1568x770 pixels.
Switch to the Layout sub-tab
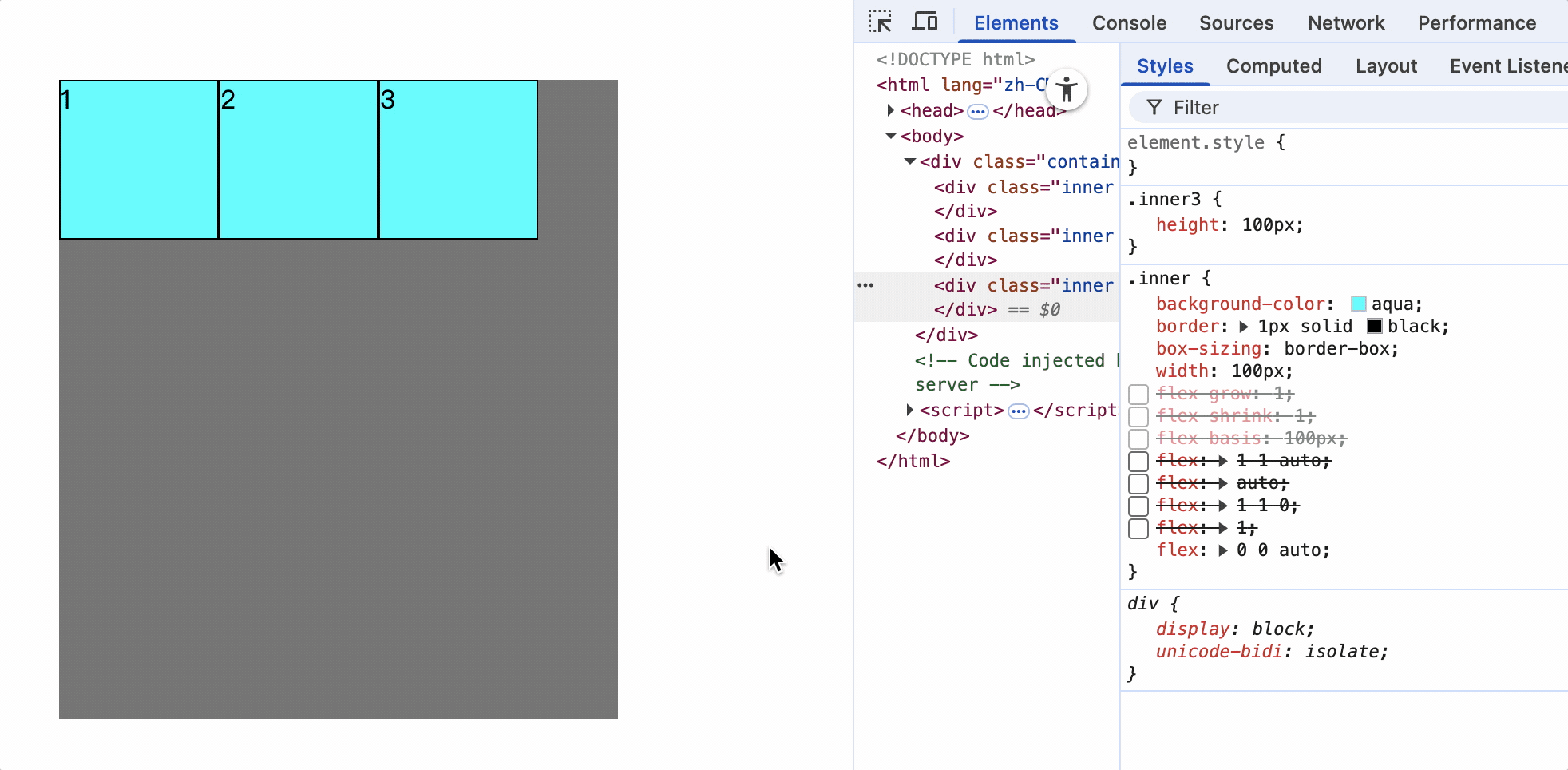tap(1386, 66)
